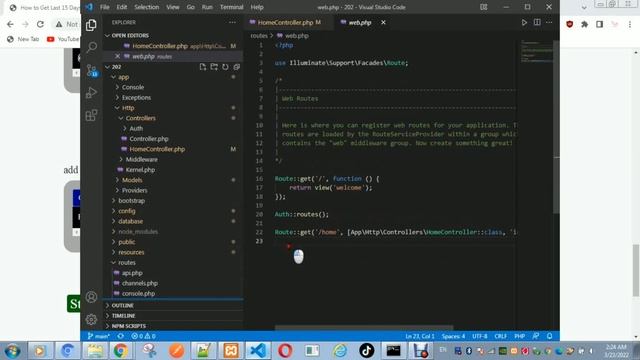Click New Folder icon in 202 header
The height and width of the screenshot is (360, 640).
pyautogui.click(x=214, y=67)
